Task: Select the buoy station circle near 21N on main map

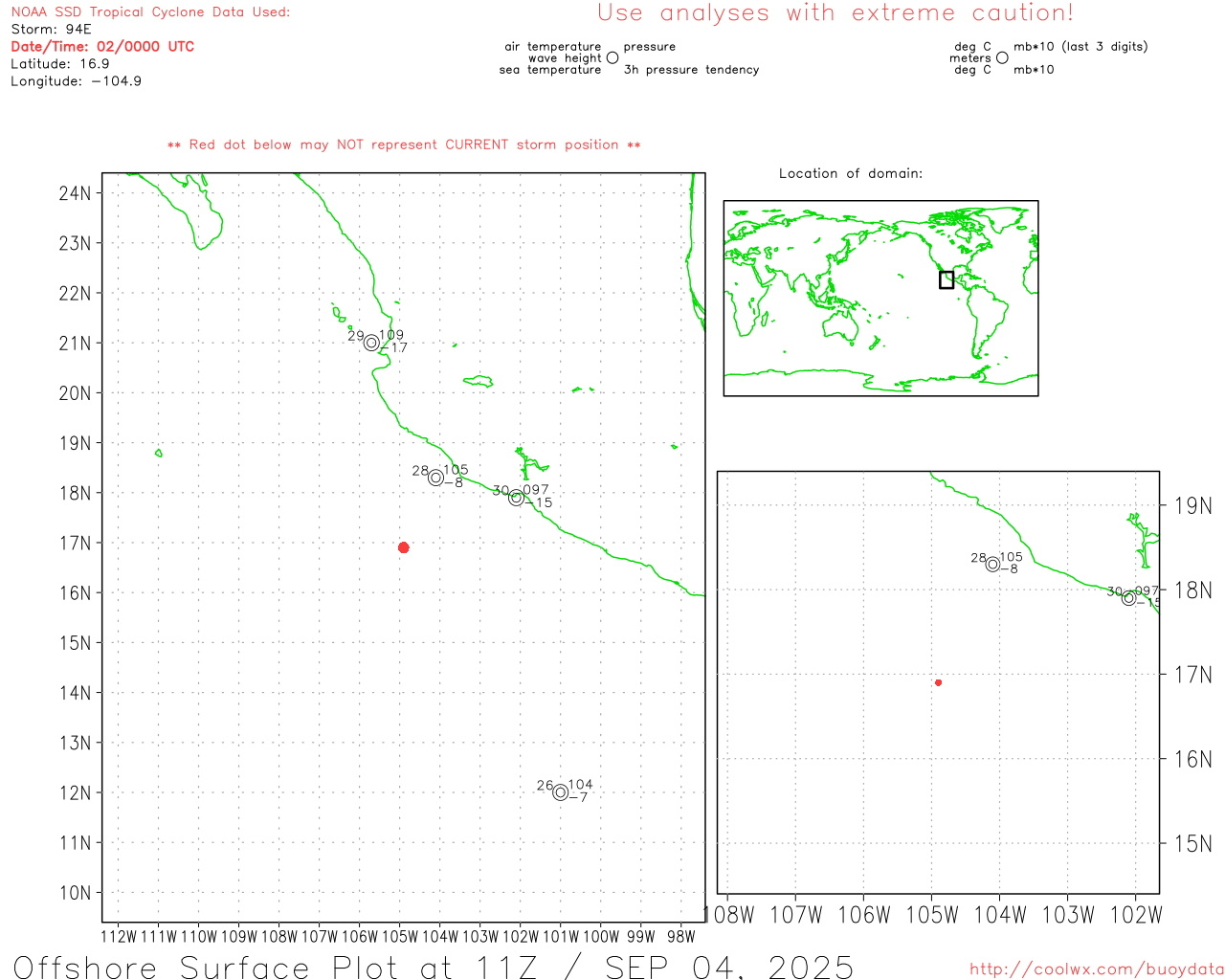Action: coord(372,343)
